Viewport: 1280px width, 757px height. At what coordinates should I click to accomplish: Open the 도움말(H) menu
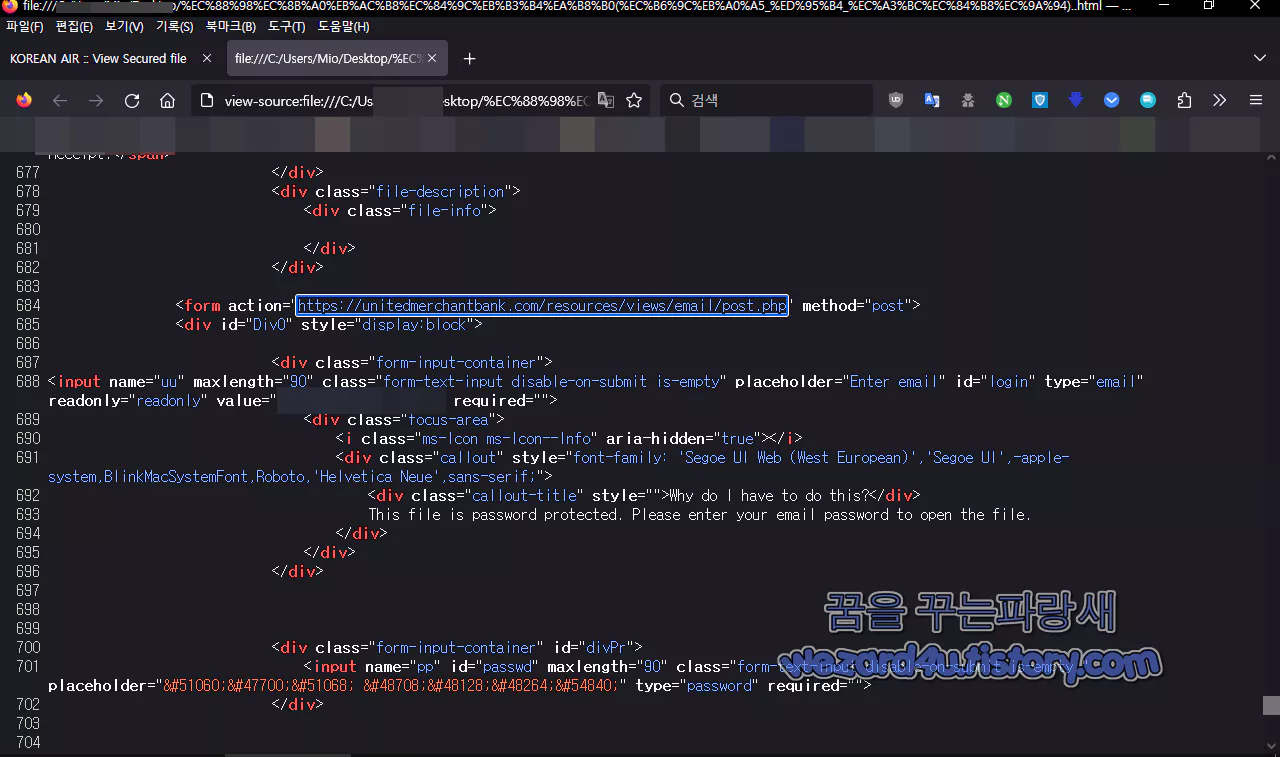click(343, 26)
